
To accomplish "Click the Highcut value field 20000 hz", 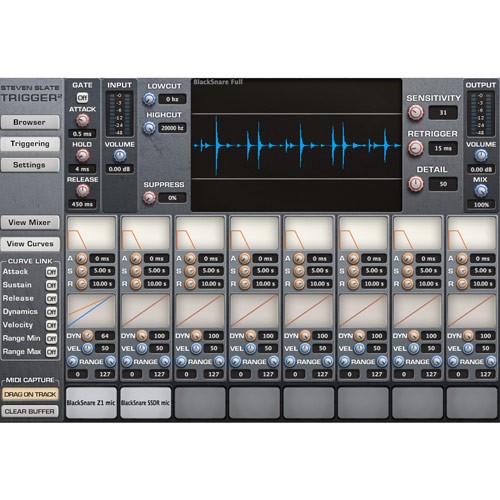I will pos(172,128).
